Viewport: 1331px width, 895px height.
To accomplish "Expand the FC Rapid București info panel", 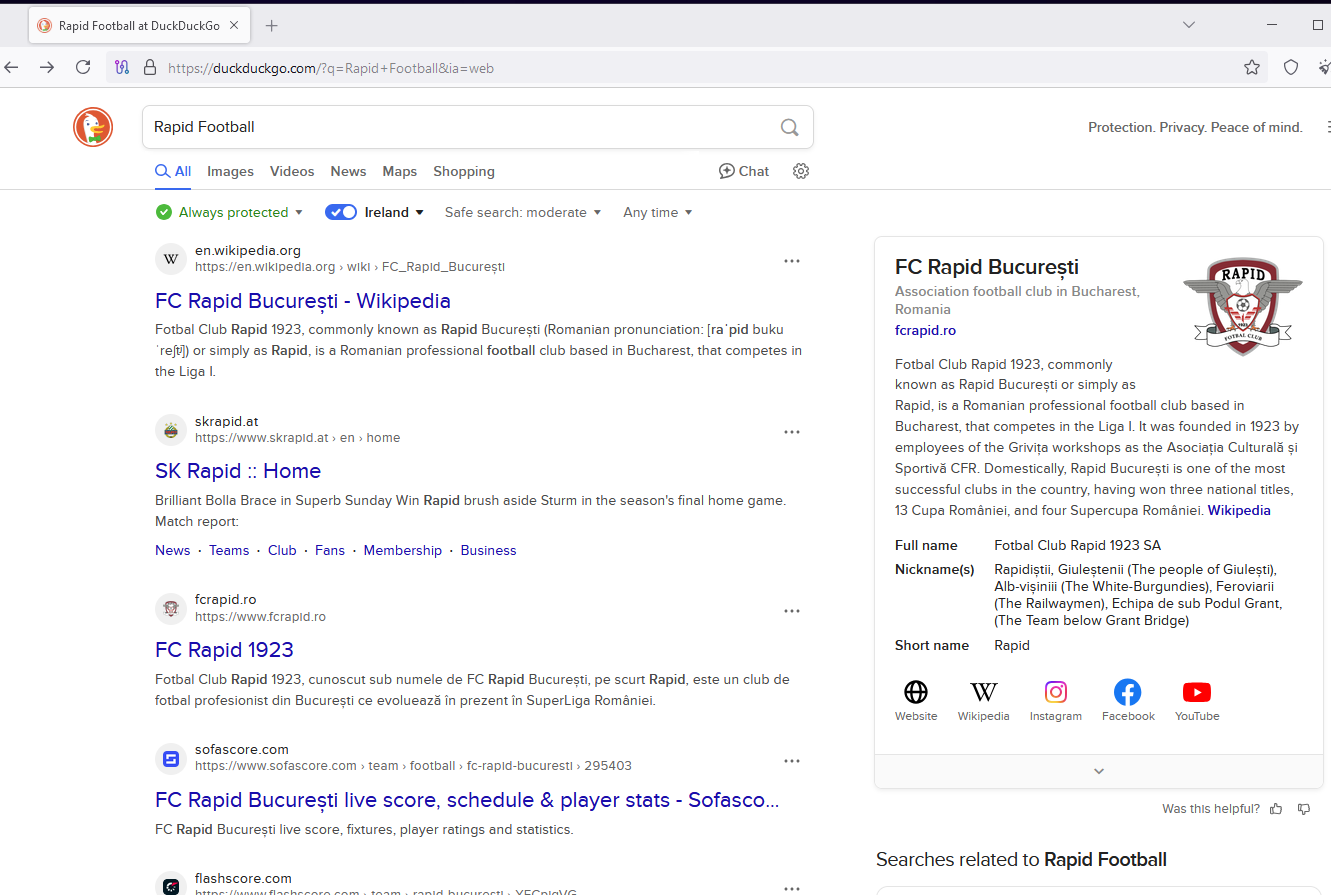I will (1098, 771).
